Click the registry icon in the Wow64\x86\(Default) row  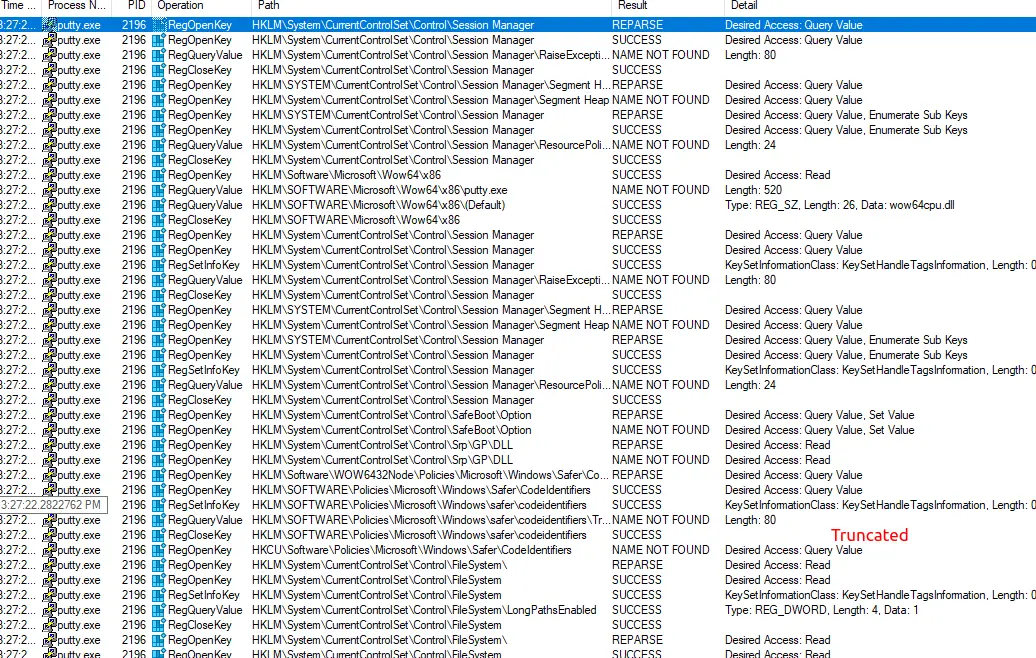point(159,205)
